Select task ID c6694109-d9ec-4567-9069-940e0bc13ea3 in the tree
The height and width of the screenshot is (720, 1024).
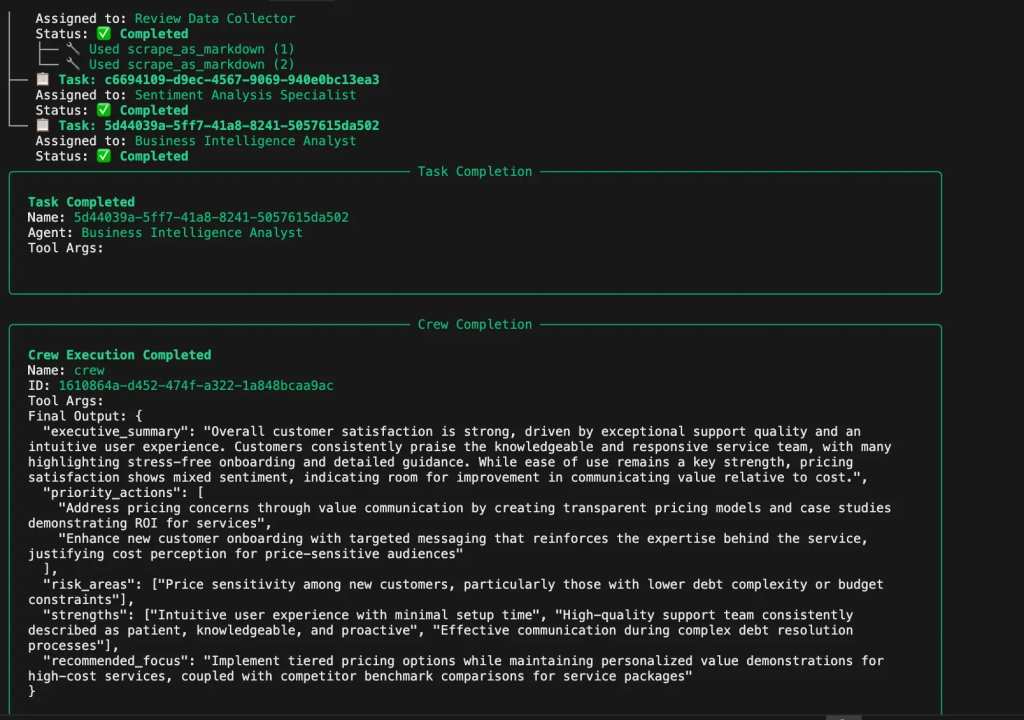241,80
